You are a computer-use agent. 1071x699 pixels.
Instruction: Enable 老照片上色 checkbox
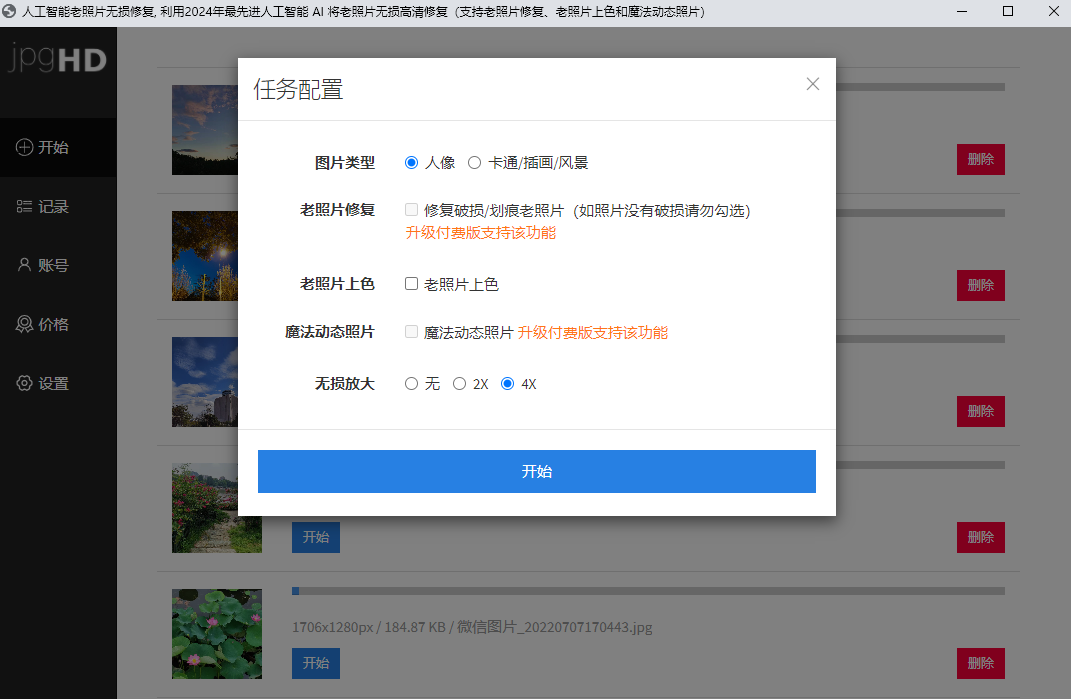pos(411,284)
